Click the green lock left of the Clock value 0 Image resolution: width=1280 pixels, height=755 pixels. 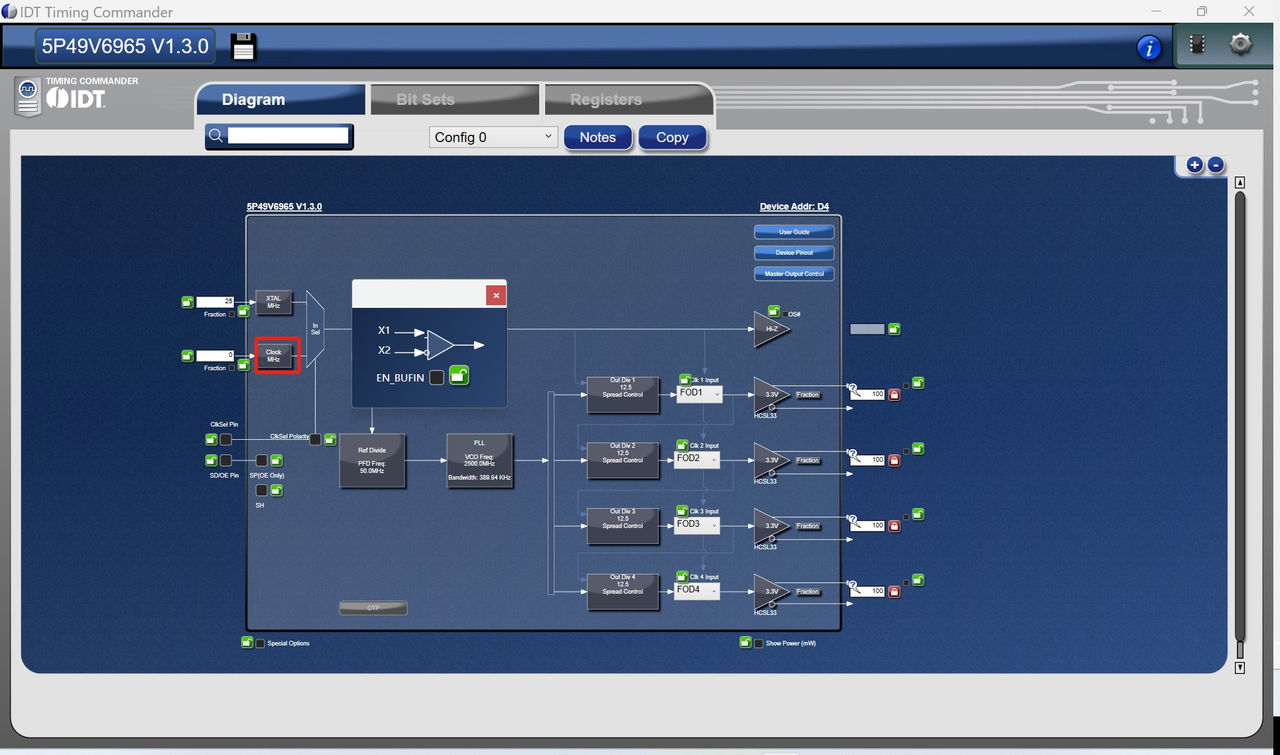point(187,355)
